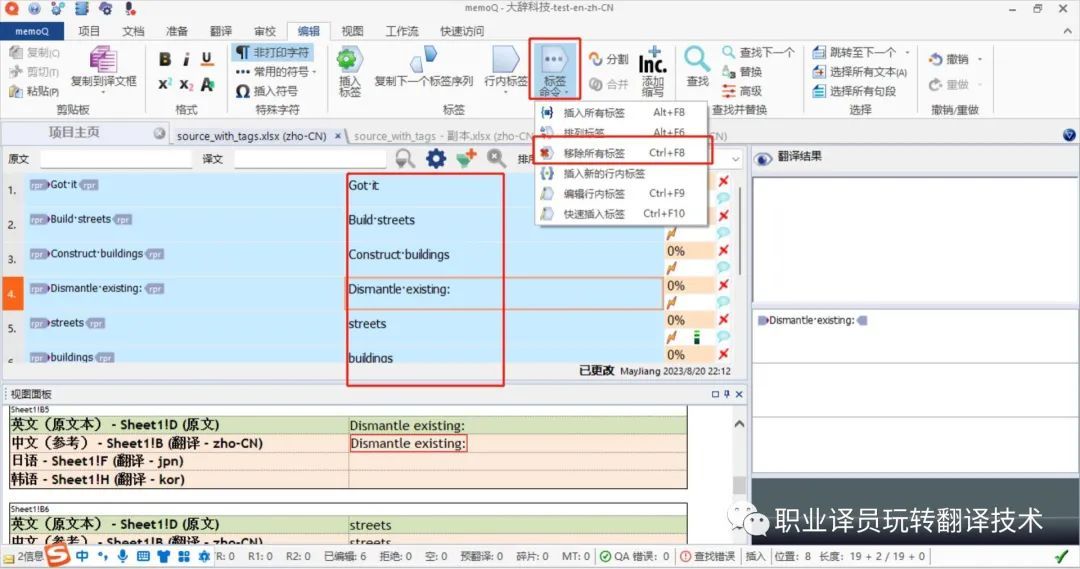The image size is (1080, 569).
Task: Click the eye icon in 翻译结果 panel
Action: [763, 158]
